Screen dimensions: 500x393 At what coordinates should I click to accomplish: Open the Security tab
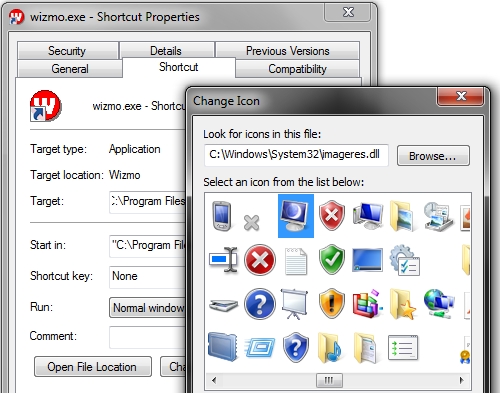click(68, 51)
